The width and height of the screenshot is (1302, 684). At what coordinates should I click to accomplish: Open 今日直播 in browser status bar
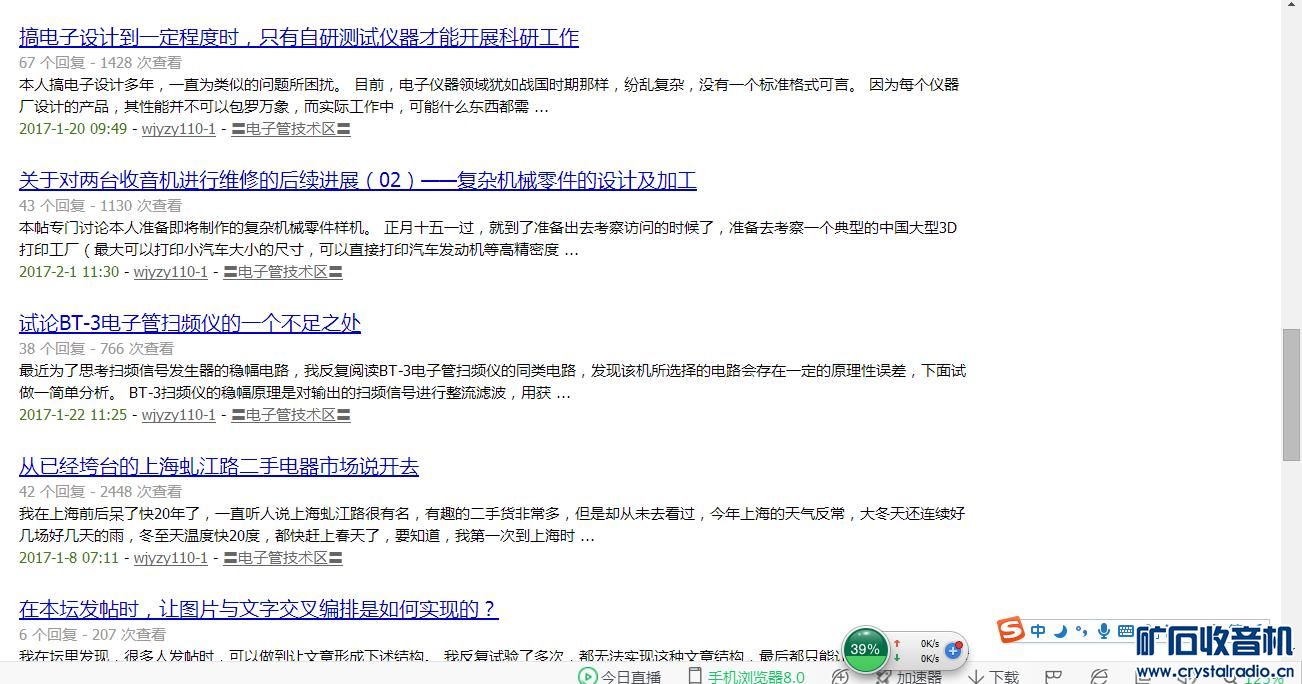coord(620,677)
